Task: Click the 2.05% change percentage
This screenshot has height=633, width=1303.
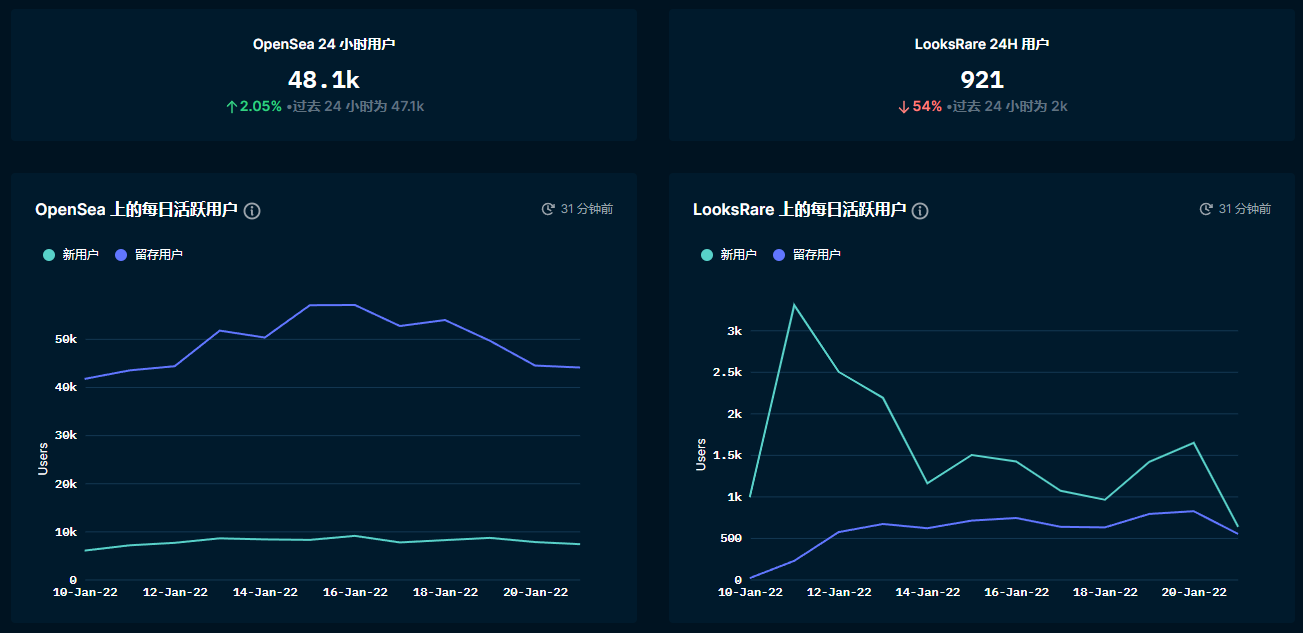Action: coord(261,106)
